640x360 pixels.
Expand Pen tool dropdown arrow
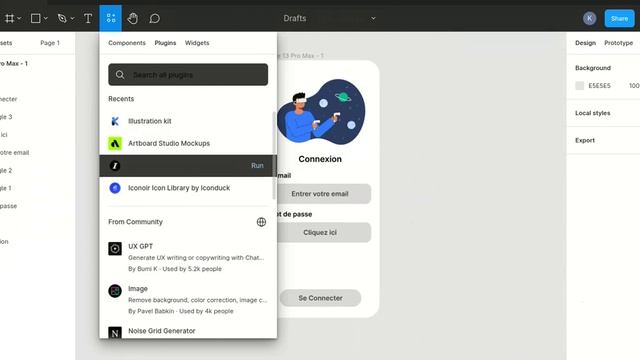pyautogui.click(x=72, y=18)
